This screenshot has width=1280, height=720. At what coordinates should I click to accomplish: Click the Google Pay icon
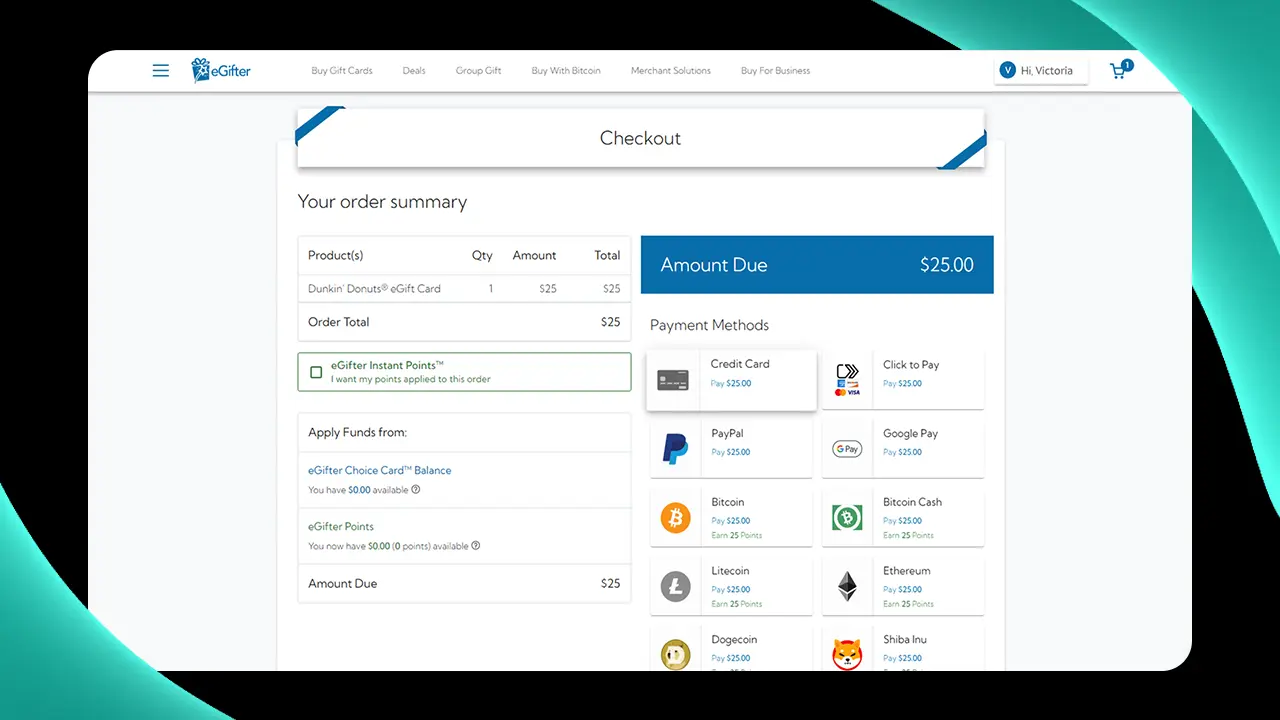point(847,449)
